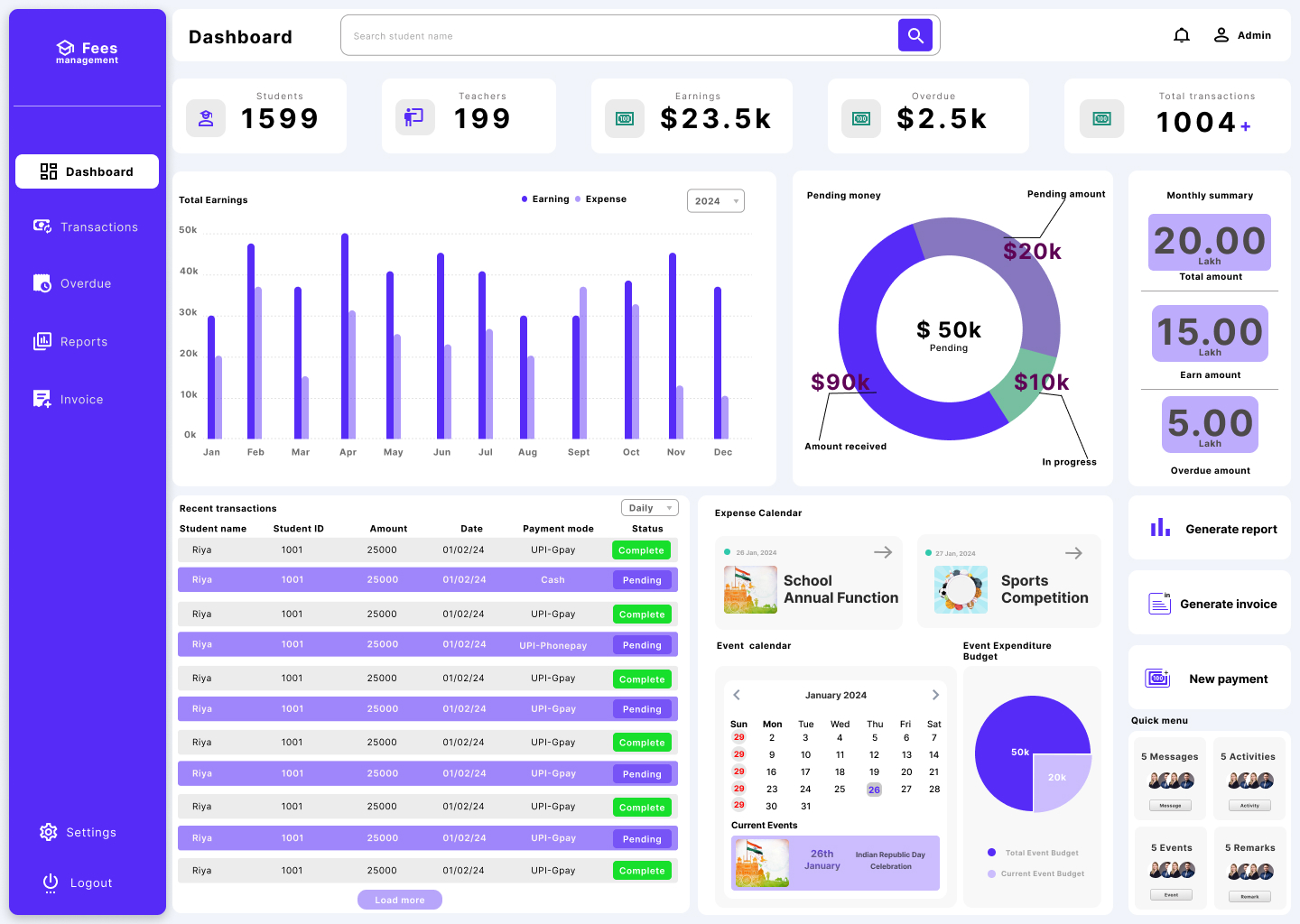Viewport: 1300px width, 924px height.
Task: Click the Settings gear icon
Action: pos(49,832)
